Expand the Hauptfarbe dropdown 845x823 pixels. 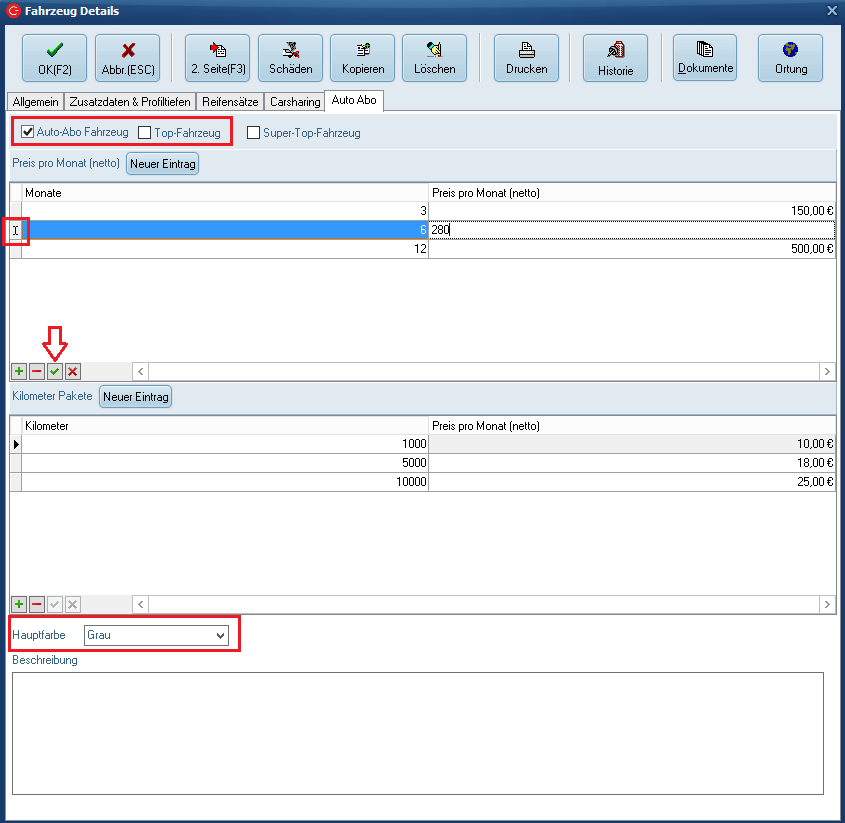pos(220,635)
